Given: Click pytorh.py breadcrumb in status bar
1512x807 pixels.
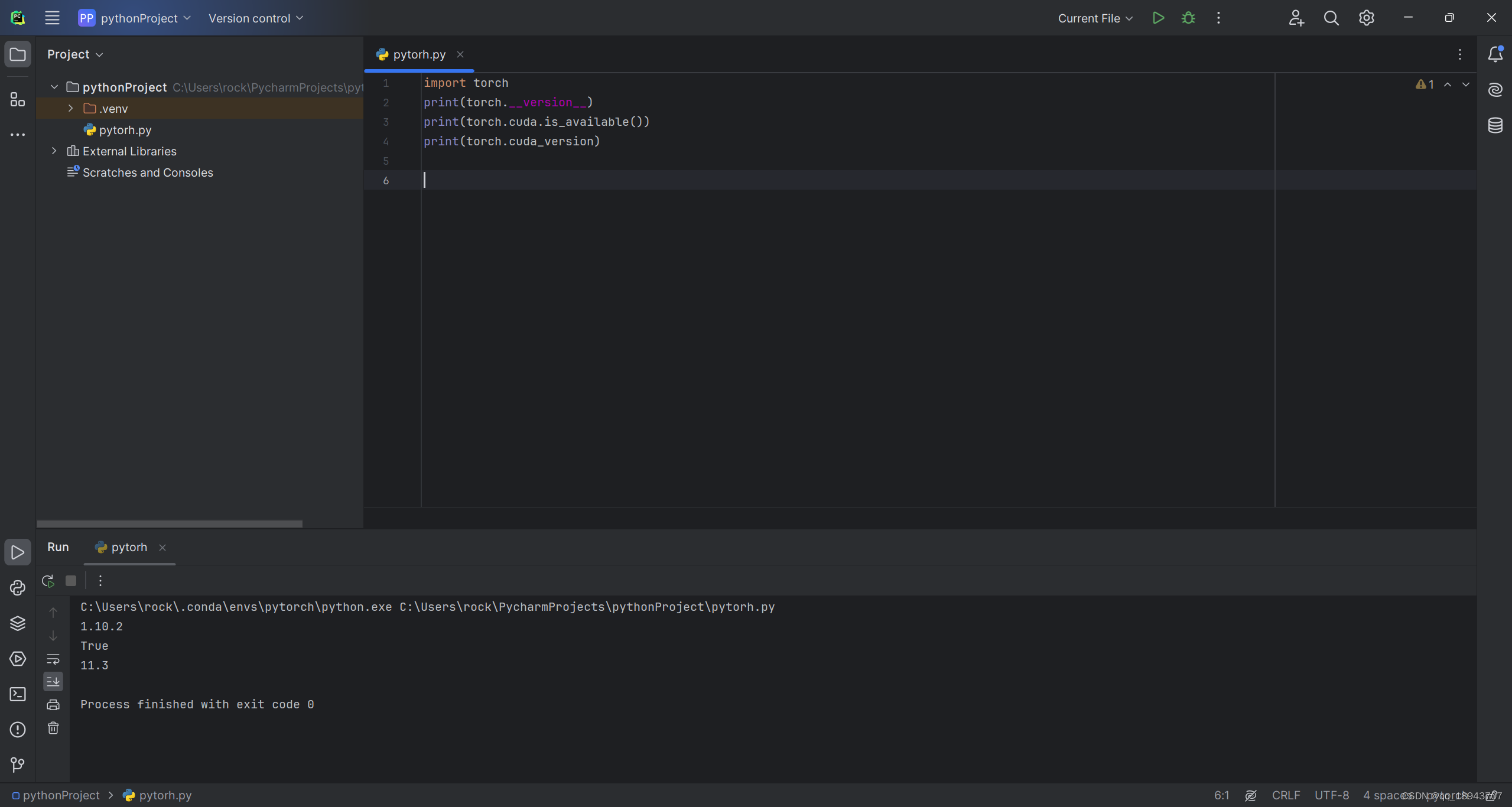Looking at the screenshot, I should 157,795.
